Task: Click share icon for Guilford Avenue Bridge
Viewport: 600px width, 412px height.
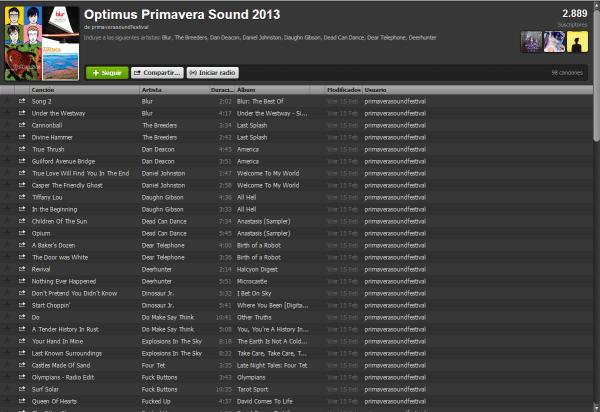Action: coord(22,161)
